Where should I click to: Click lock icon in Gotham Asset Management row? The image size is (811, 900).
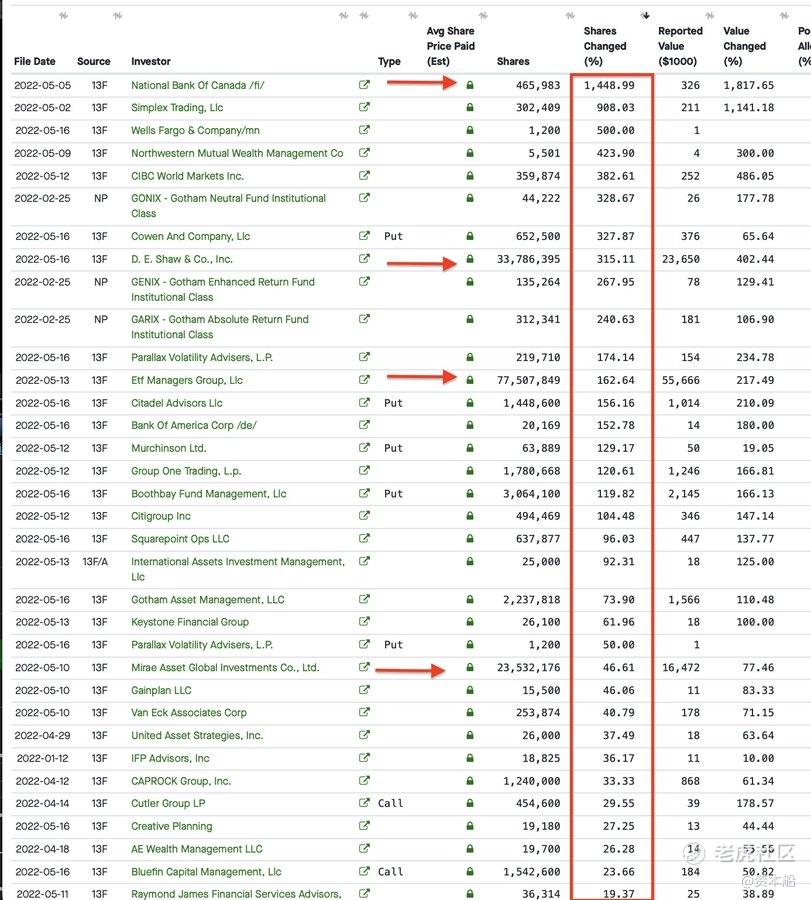[x=469, y=599]
